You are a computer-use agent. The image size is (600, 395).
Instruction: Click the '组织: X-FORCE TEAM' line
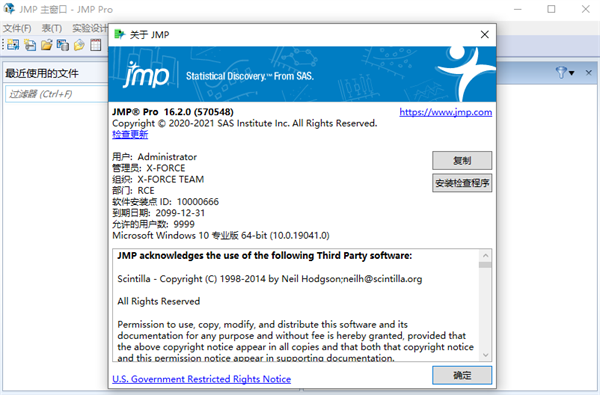tap(158, 179)
